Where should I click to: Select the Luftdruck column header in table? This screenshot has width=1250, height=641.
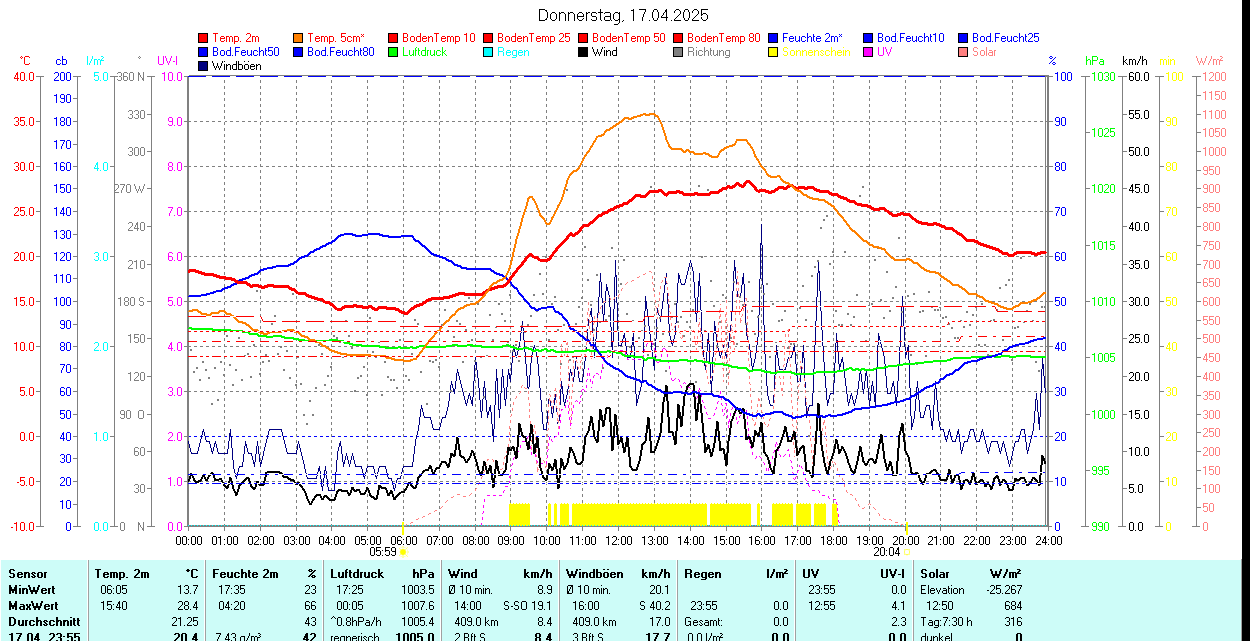(x=354, y=574)
